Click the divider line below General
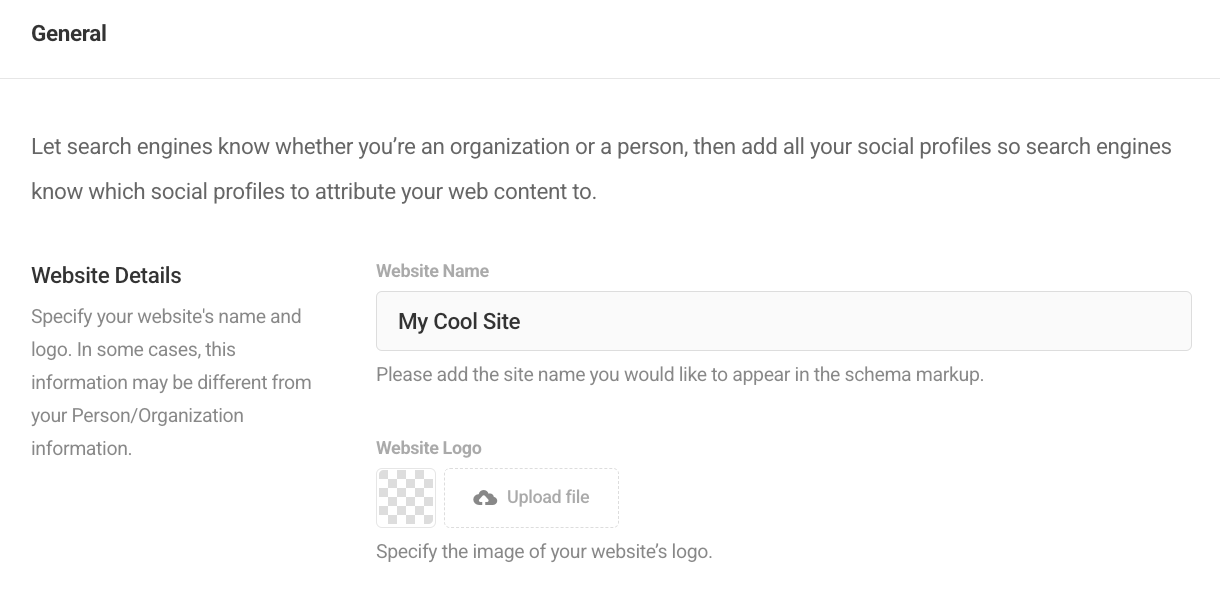Screen dimensions: 1220x595 point(610,78)
